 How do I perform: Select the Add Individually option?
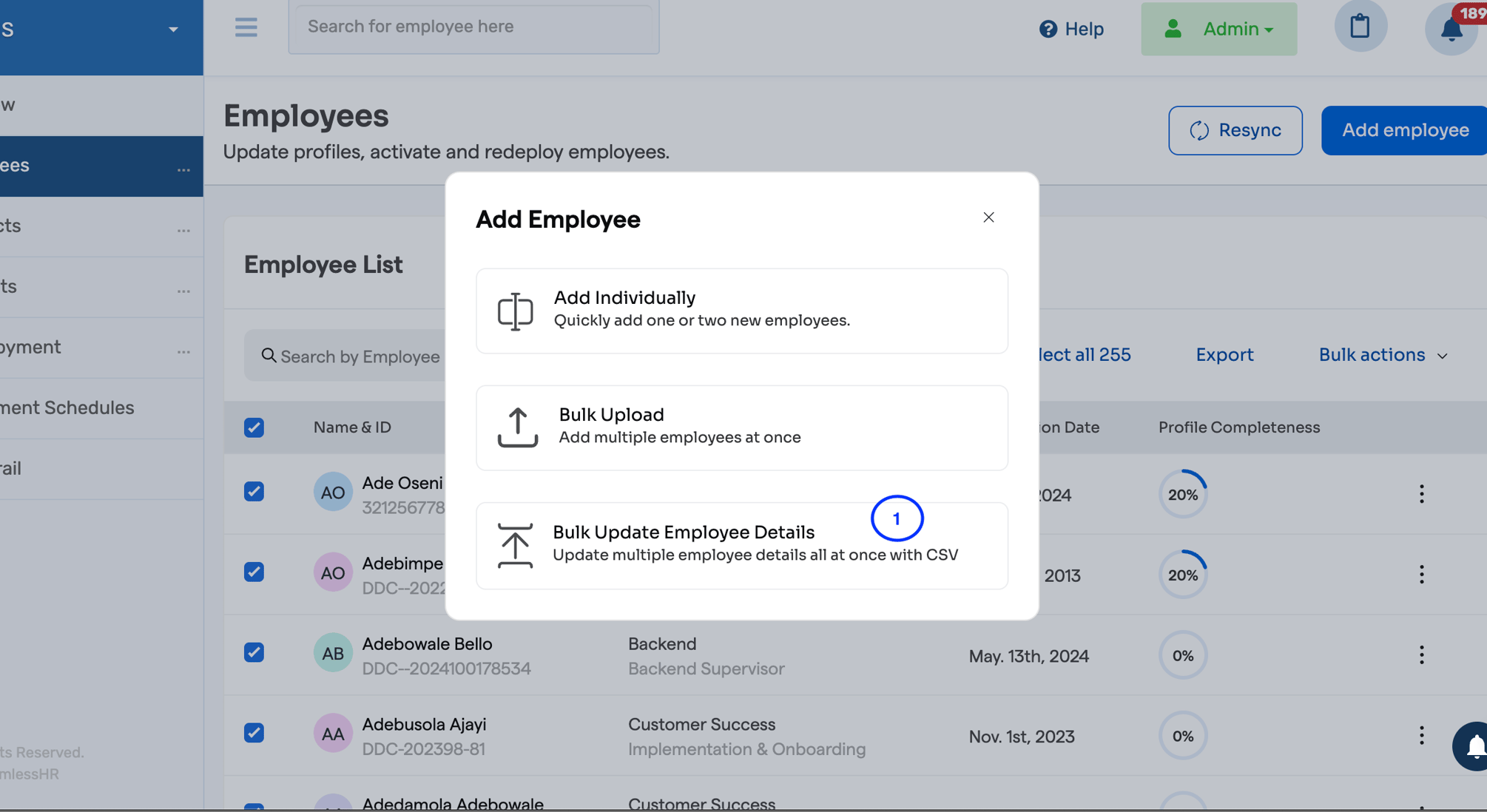(x=741, y=311)
